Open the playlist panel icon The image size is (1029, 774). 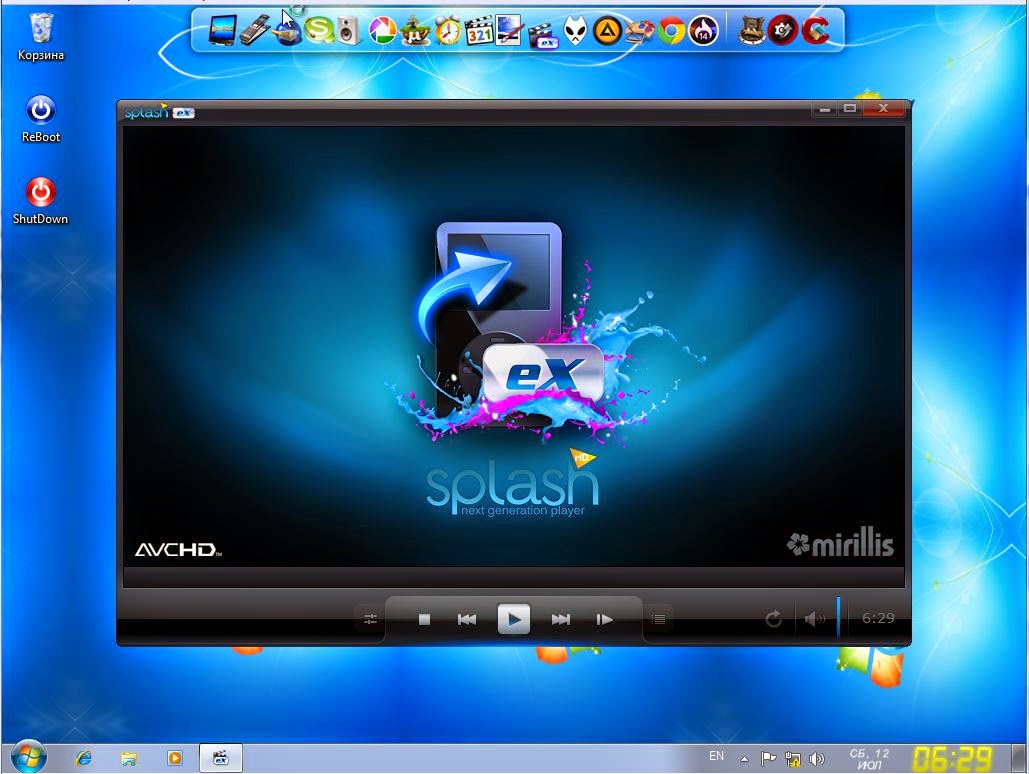tap(658, 618)
